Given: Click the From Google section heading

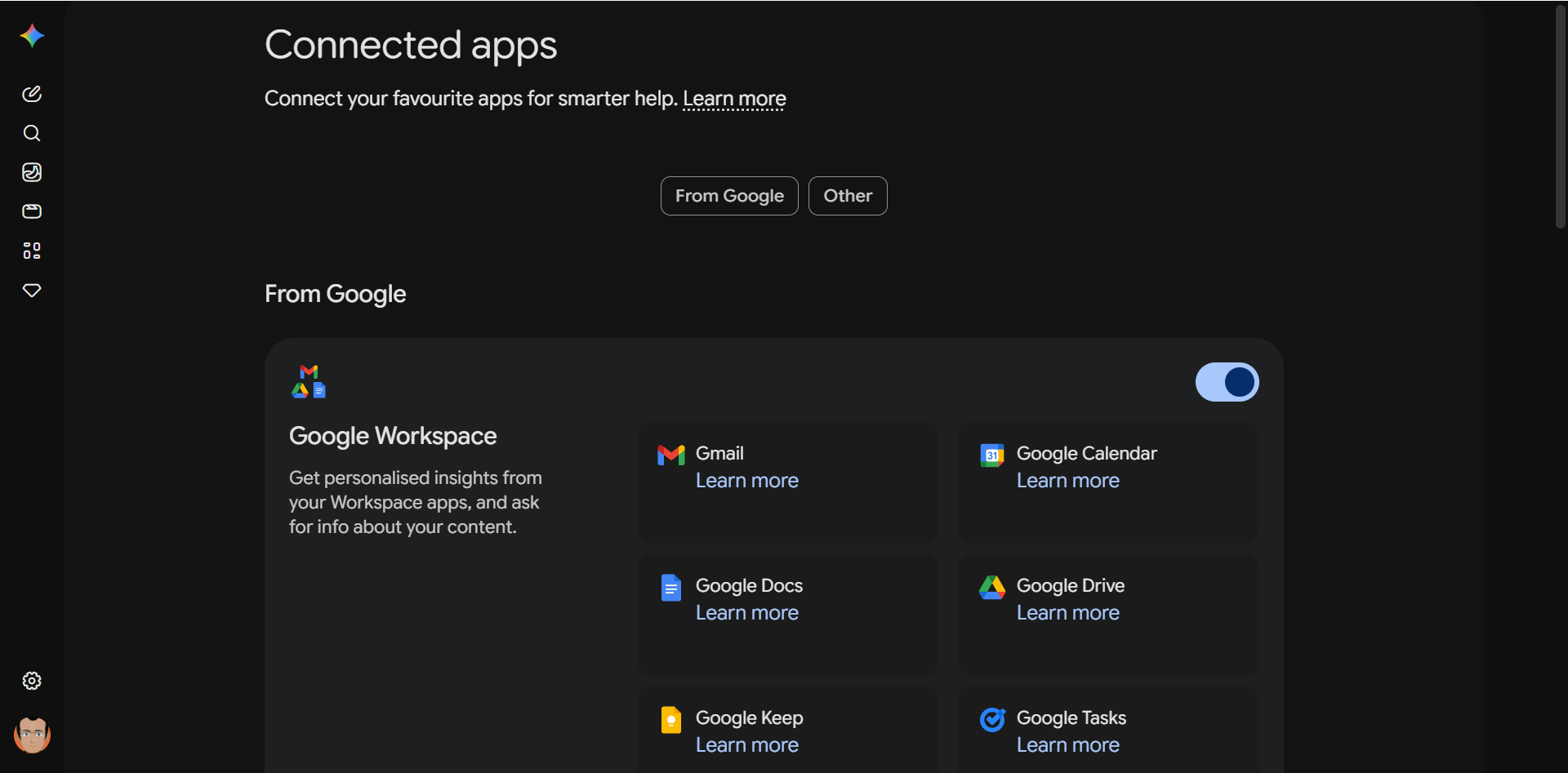Looking at the screenshot, I should pos(335,294).
